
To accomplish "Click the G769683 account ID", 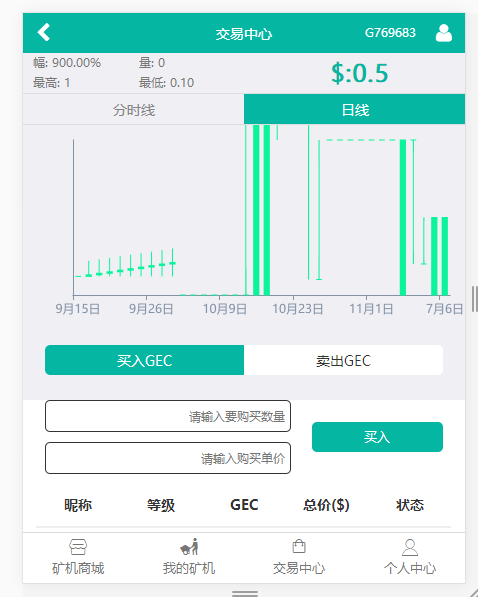I will click(x=390, y=33).
